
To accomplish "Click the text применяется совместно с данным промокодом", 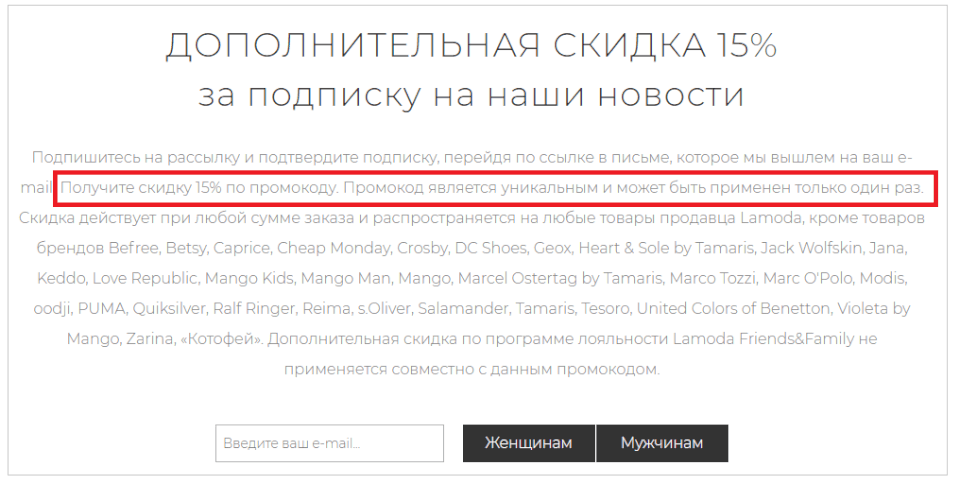I will 471,369.
